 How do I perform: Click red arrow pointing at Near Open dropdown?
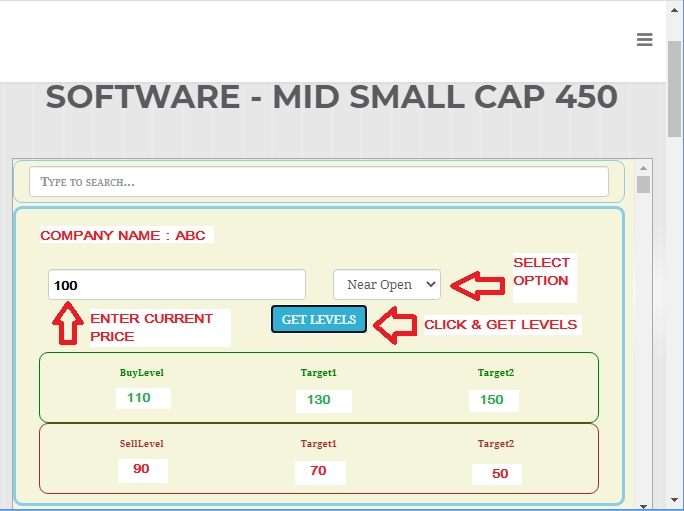[x=478, y=286]
